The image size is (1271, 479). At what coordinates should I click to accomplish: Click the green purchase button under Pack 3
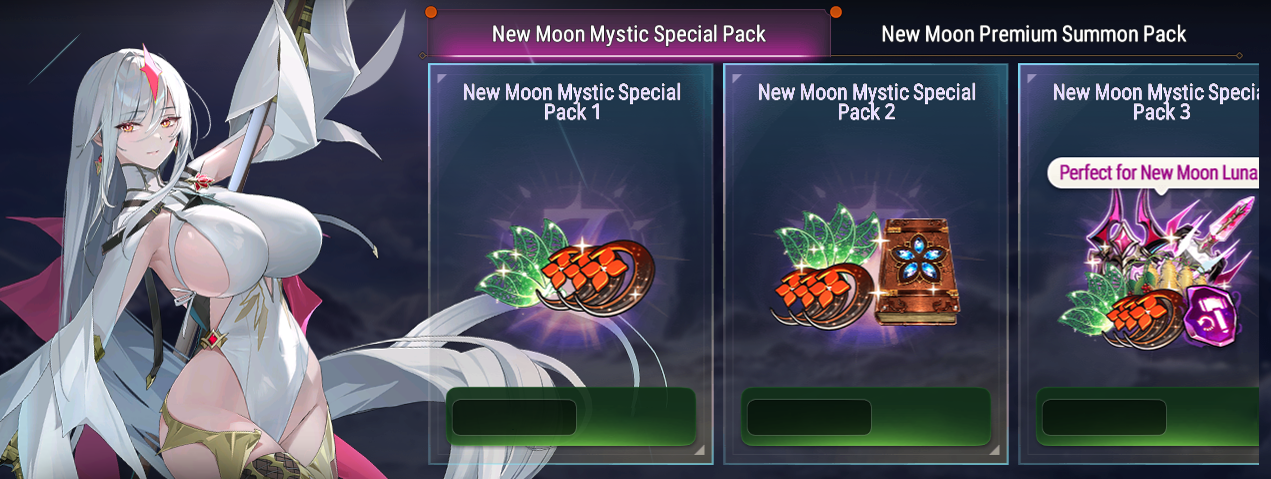pos(1149,416)
